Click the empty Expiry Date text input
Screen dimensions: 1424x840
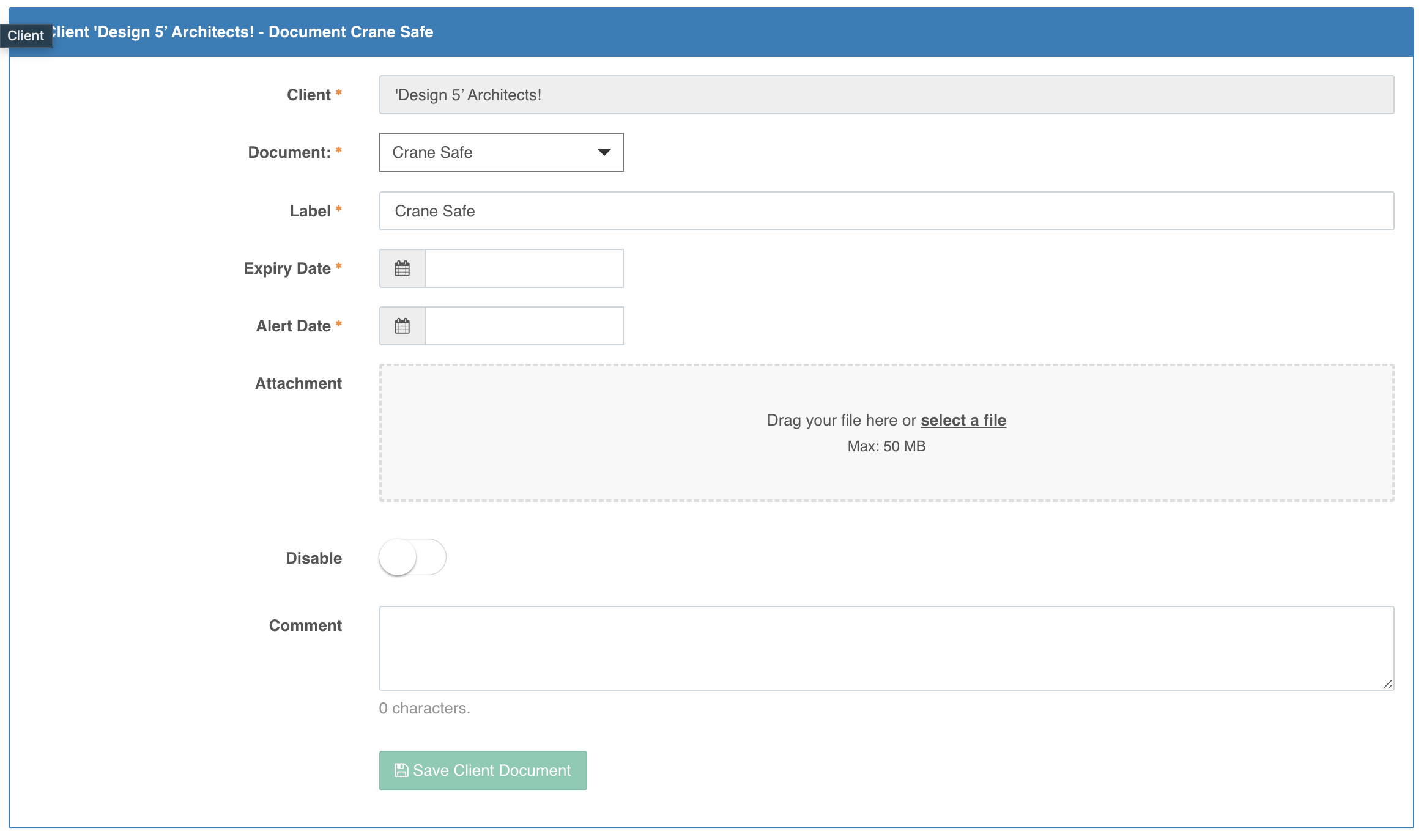[x=523, y=268]
